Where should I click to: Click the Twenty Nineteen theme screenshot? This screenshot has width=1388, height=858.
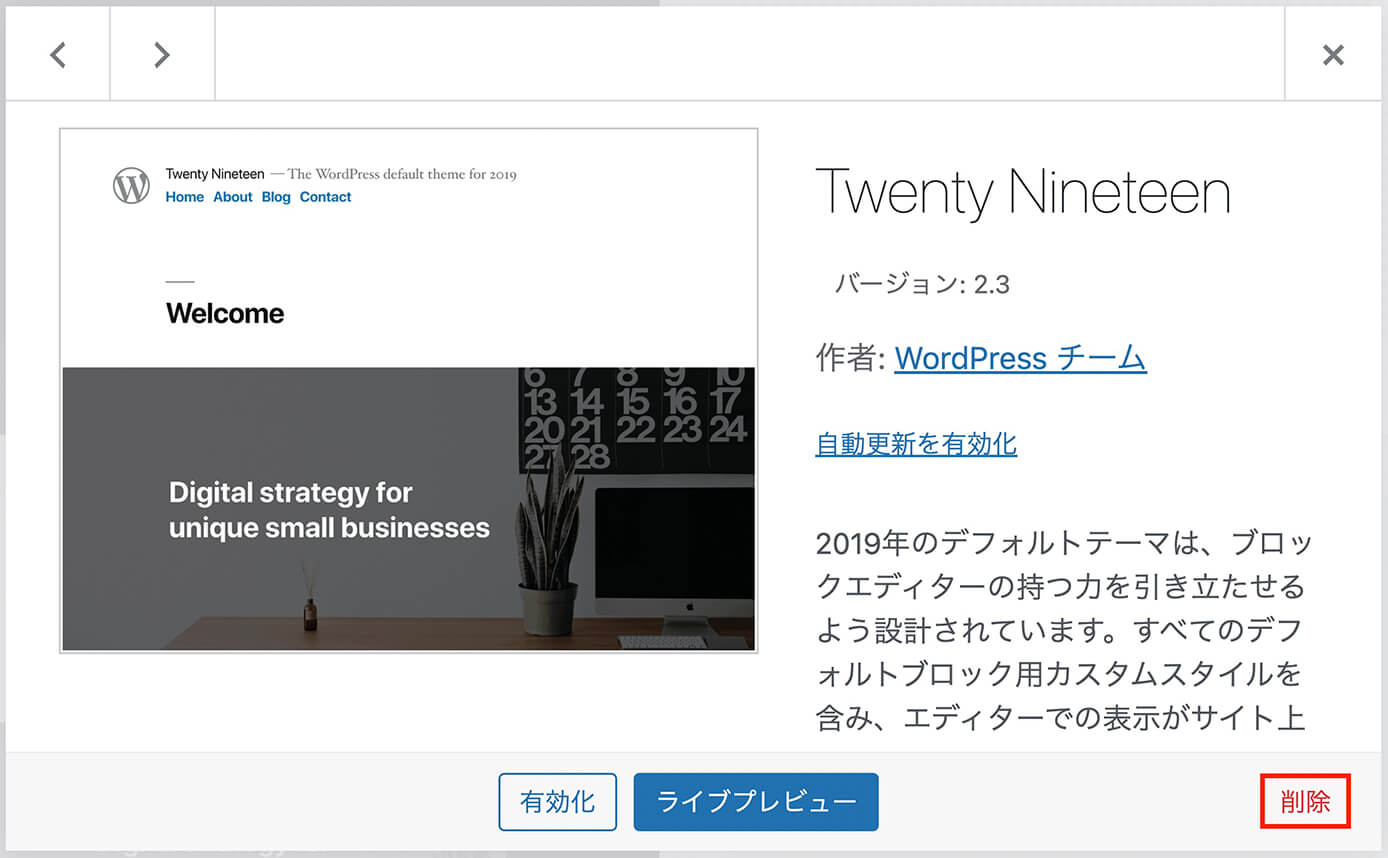pos(408,390)
